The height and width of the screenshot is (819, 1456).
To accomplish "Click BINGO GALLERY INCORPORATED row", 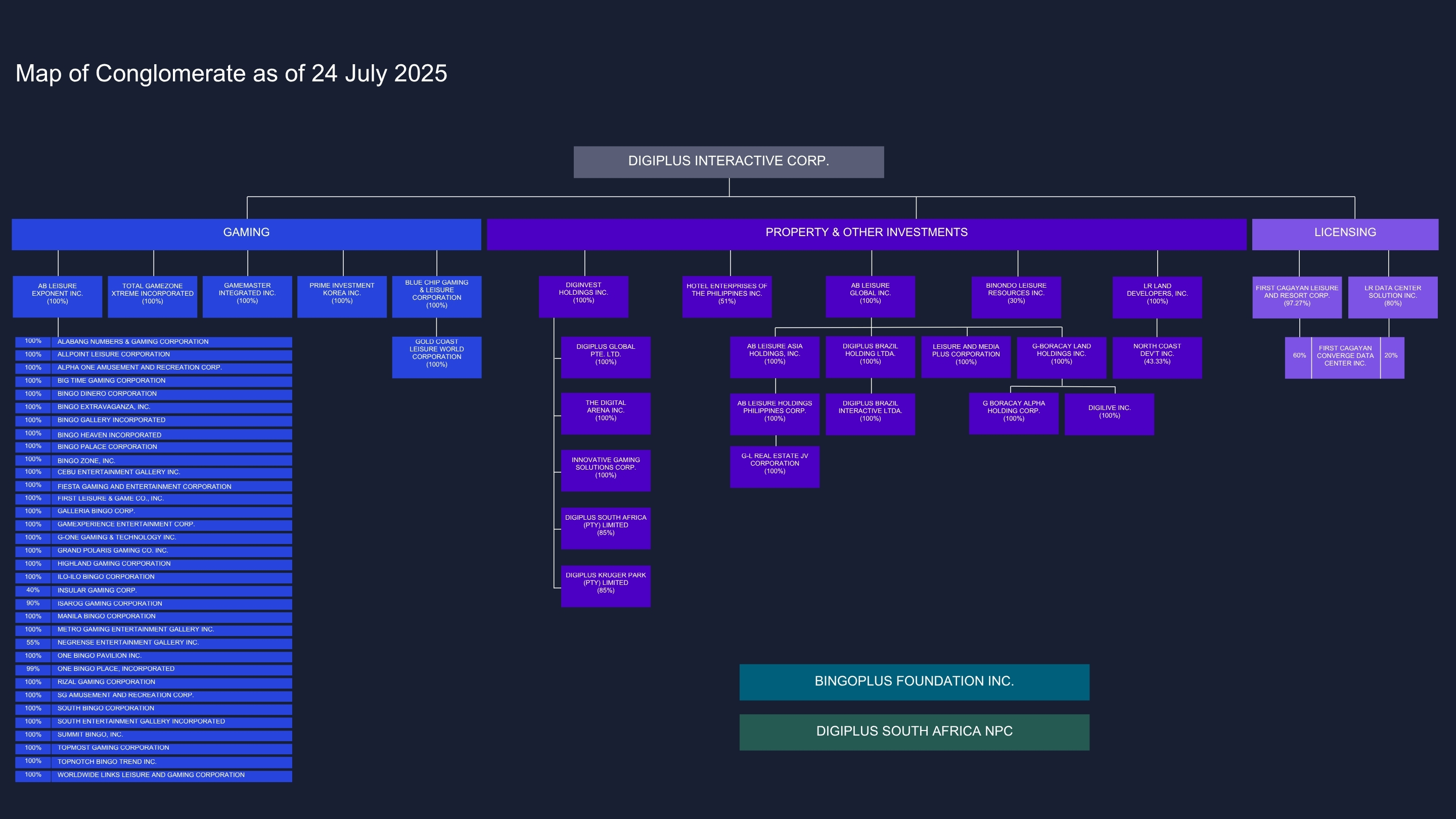I will tap(154, 421).
